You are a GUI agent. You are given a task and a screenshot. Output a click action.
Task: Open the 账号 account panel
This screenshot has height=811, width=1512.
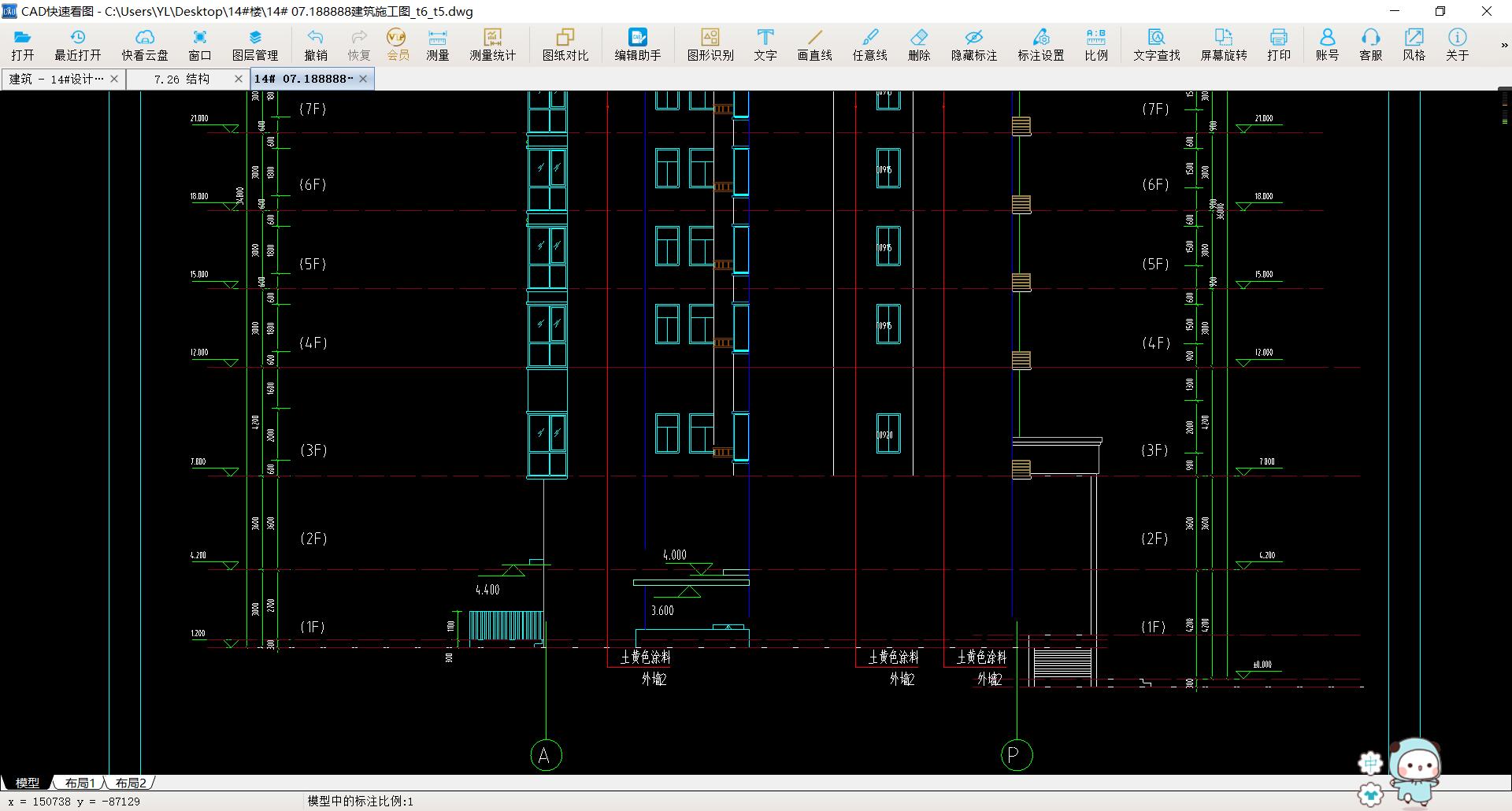click(x=1327, y=45)
